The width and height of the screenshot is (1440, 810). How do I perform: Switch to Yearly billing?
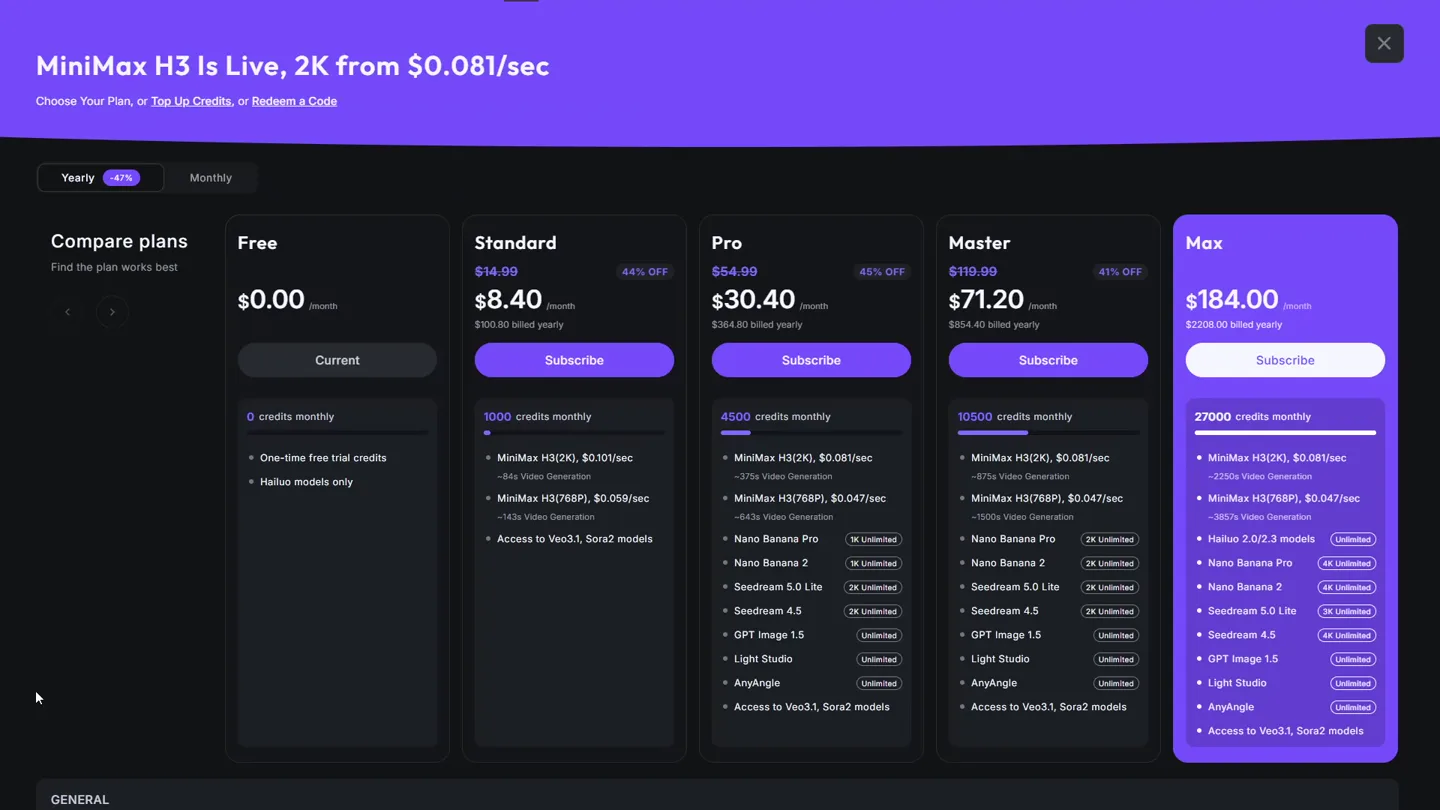point(101,178)
